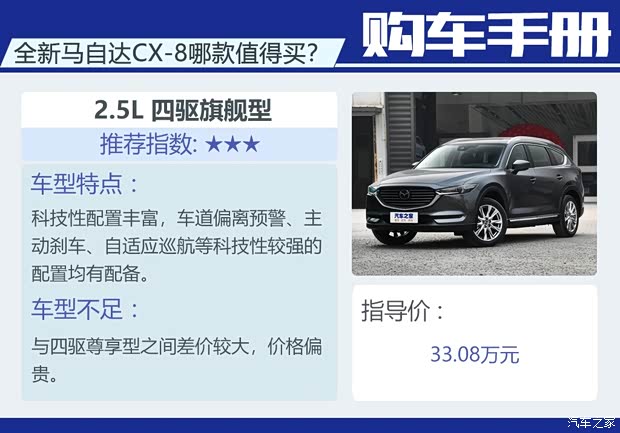Viewport: 620px width, 433px height.
Task: Open the Mazda CX-8 car photo
Action: coord(474,184)
